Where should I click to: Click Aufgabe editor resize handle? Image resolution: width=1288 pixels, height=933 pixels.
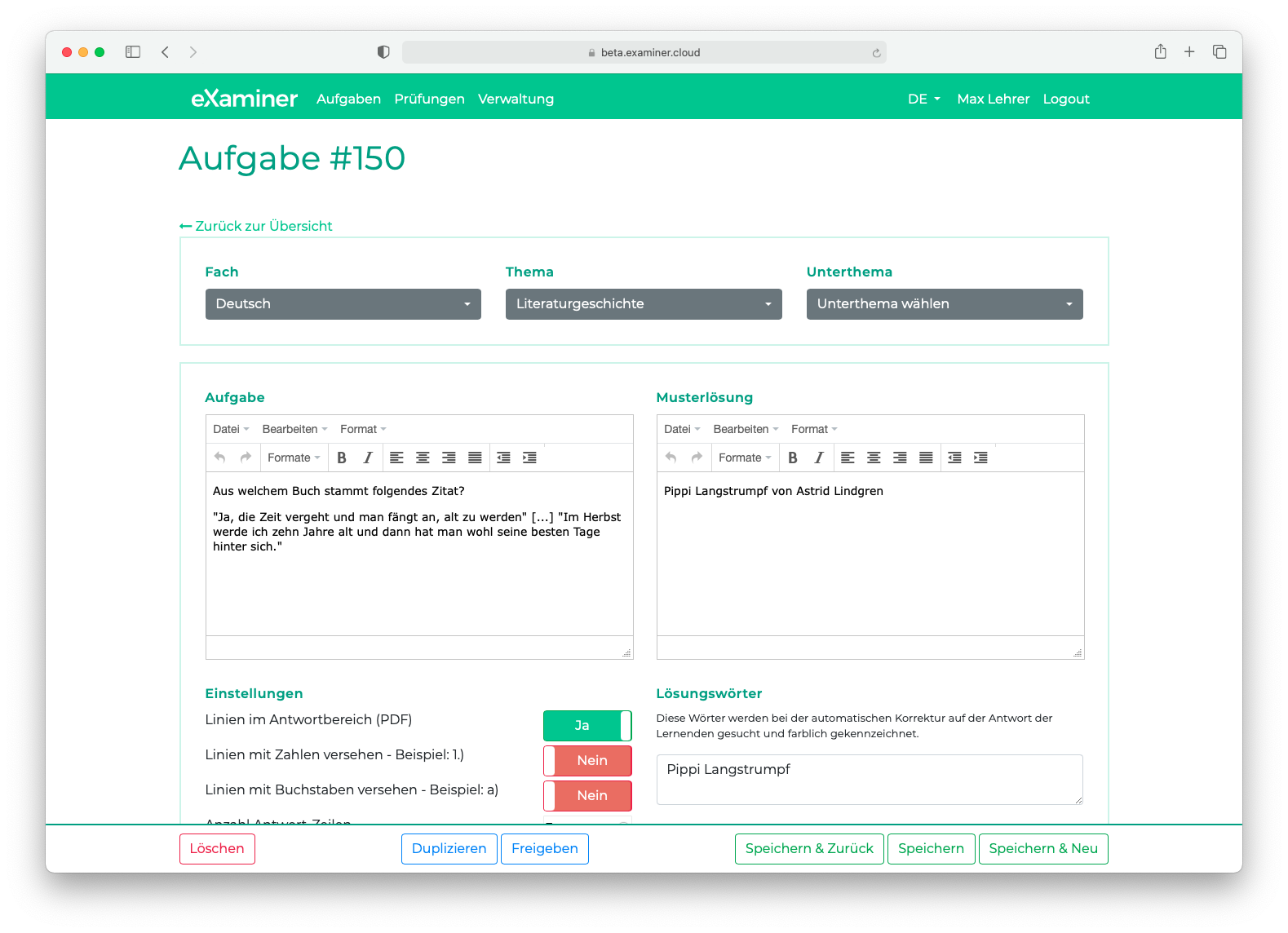coord(626,652)
